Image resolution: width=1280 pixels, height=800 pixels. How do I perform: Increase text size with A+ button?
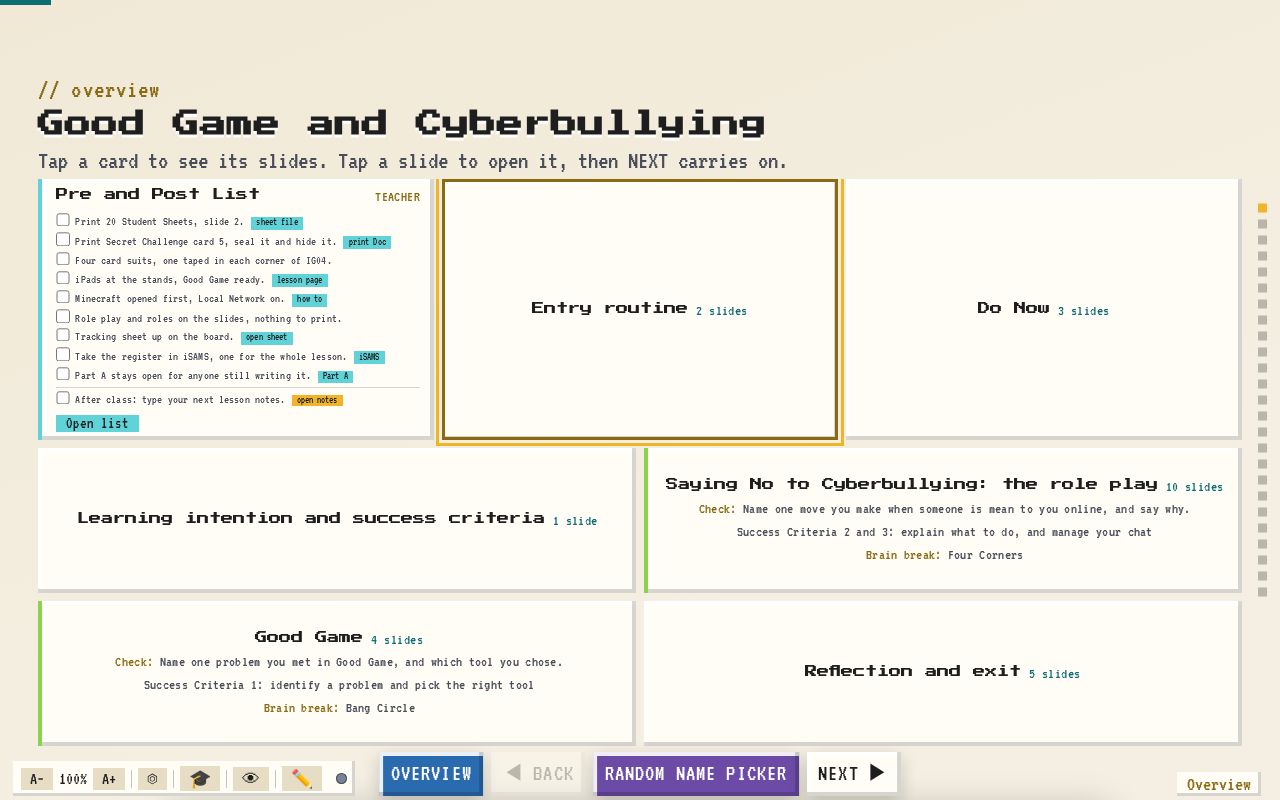[109, 779]
